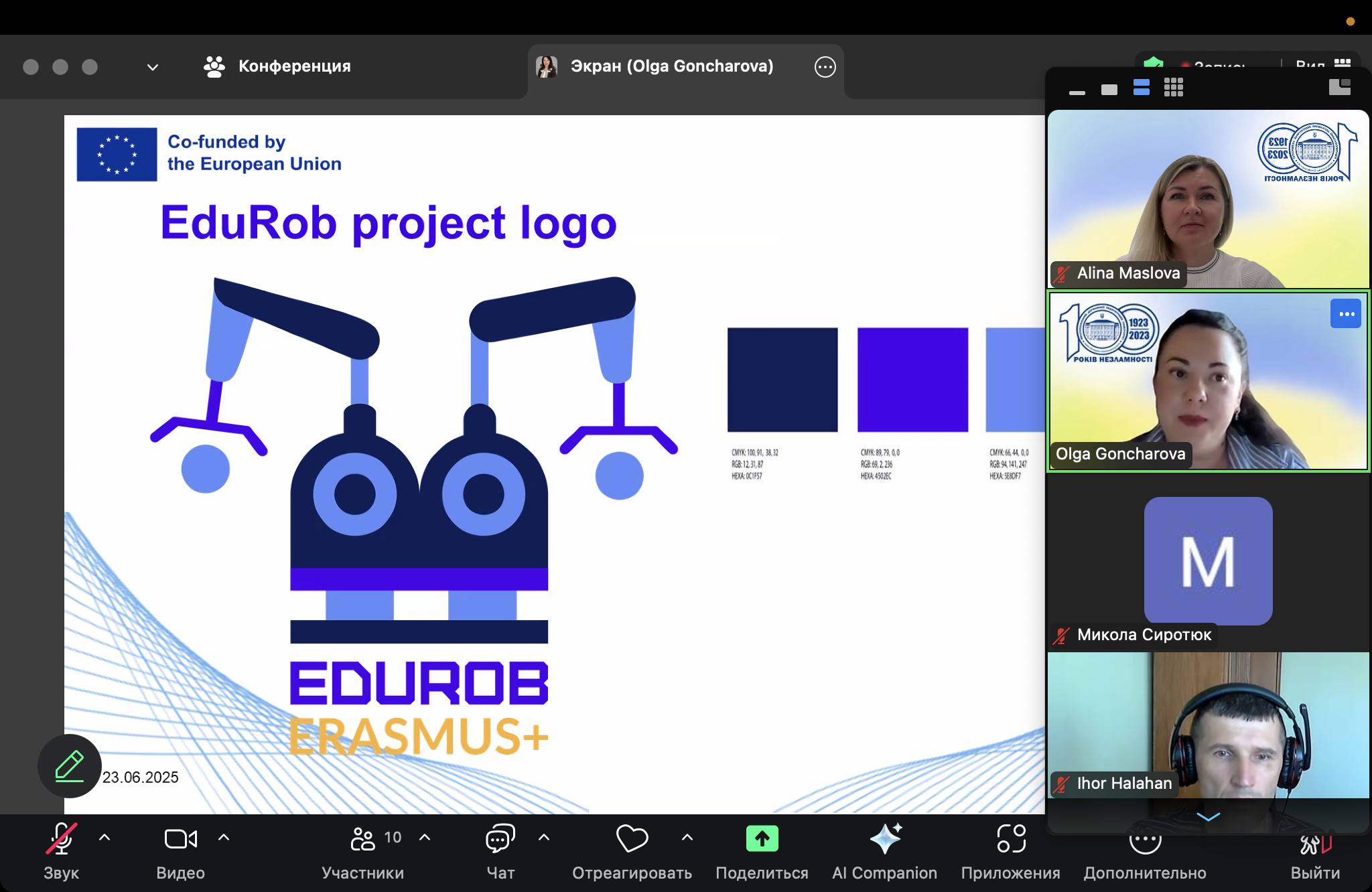
Task: Click the bright purple color square
Action: (x=912, y=380)
